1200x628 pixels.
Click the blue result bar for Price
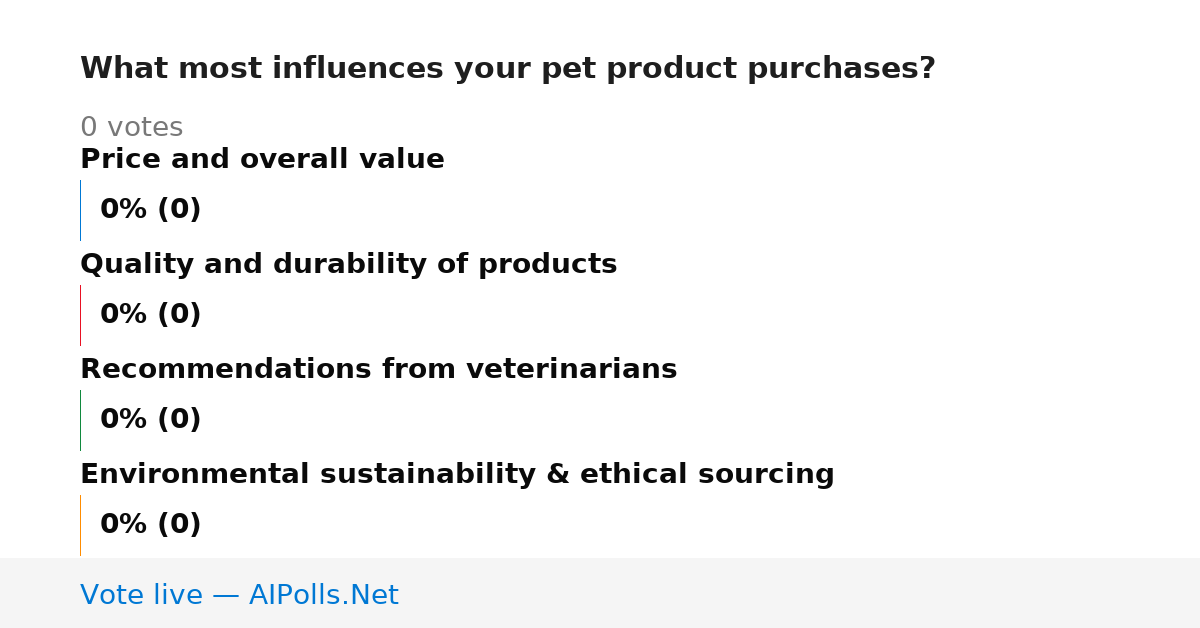[80, 210]
